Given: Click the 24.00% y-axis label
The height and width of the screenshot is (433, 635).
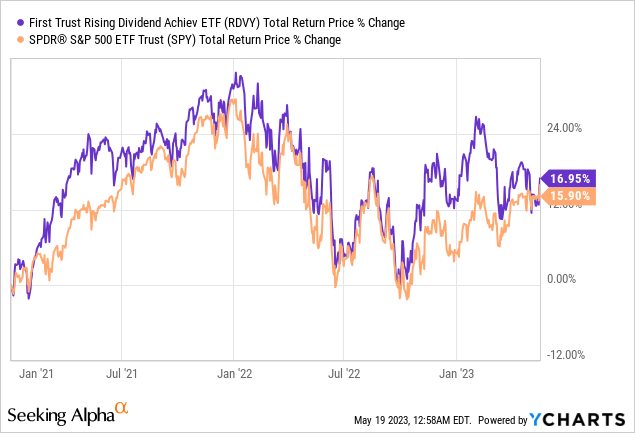Looking at the screenshot, I should tap(562, 128).
